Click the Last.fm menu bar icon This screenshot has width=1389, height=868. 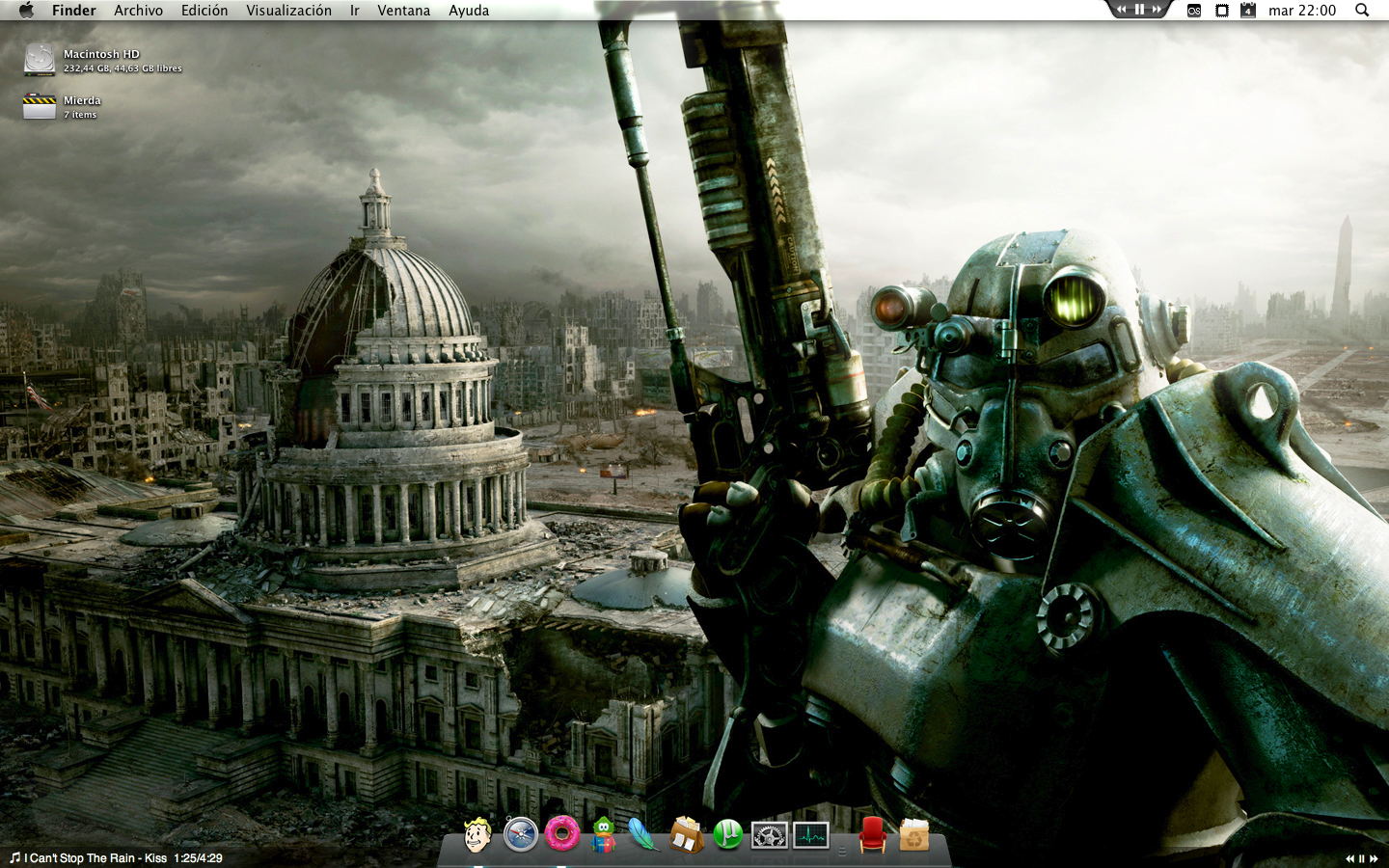click(1194, 11)
